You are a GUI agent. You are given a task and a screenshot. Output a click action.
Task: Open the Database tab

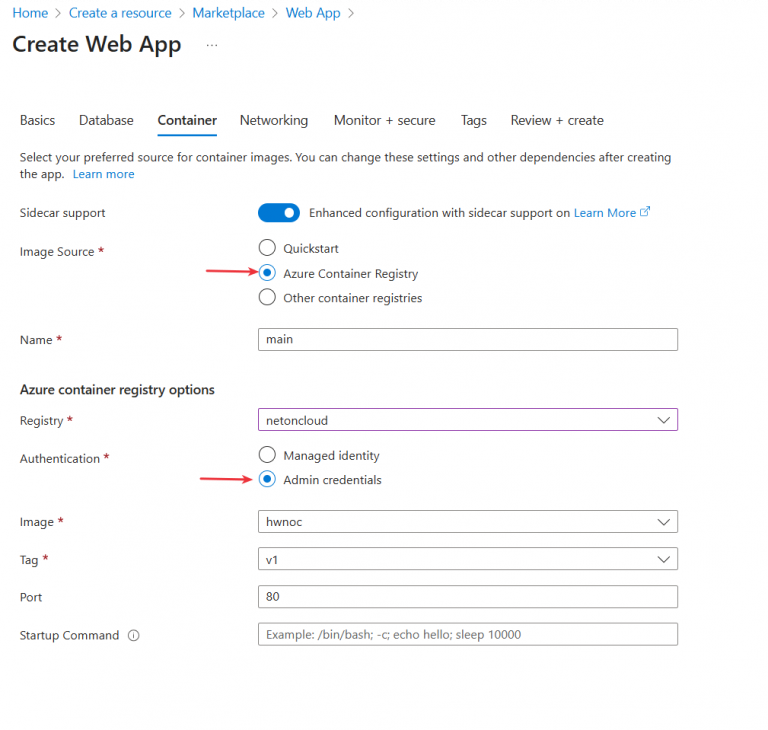tap(106, 121)
